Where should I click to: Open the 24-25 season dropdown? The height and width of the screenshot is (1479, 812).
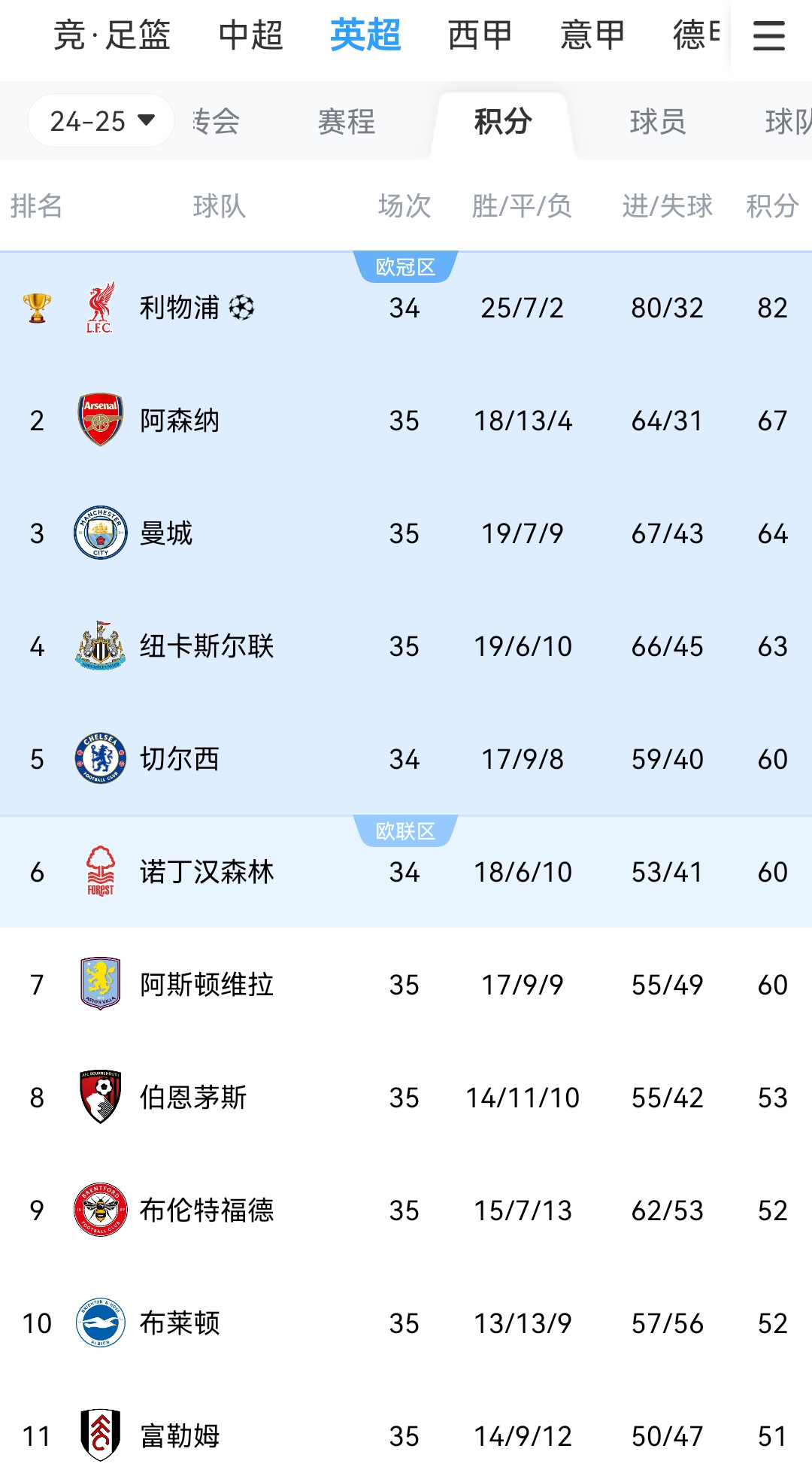[x=101, y=120]
